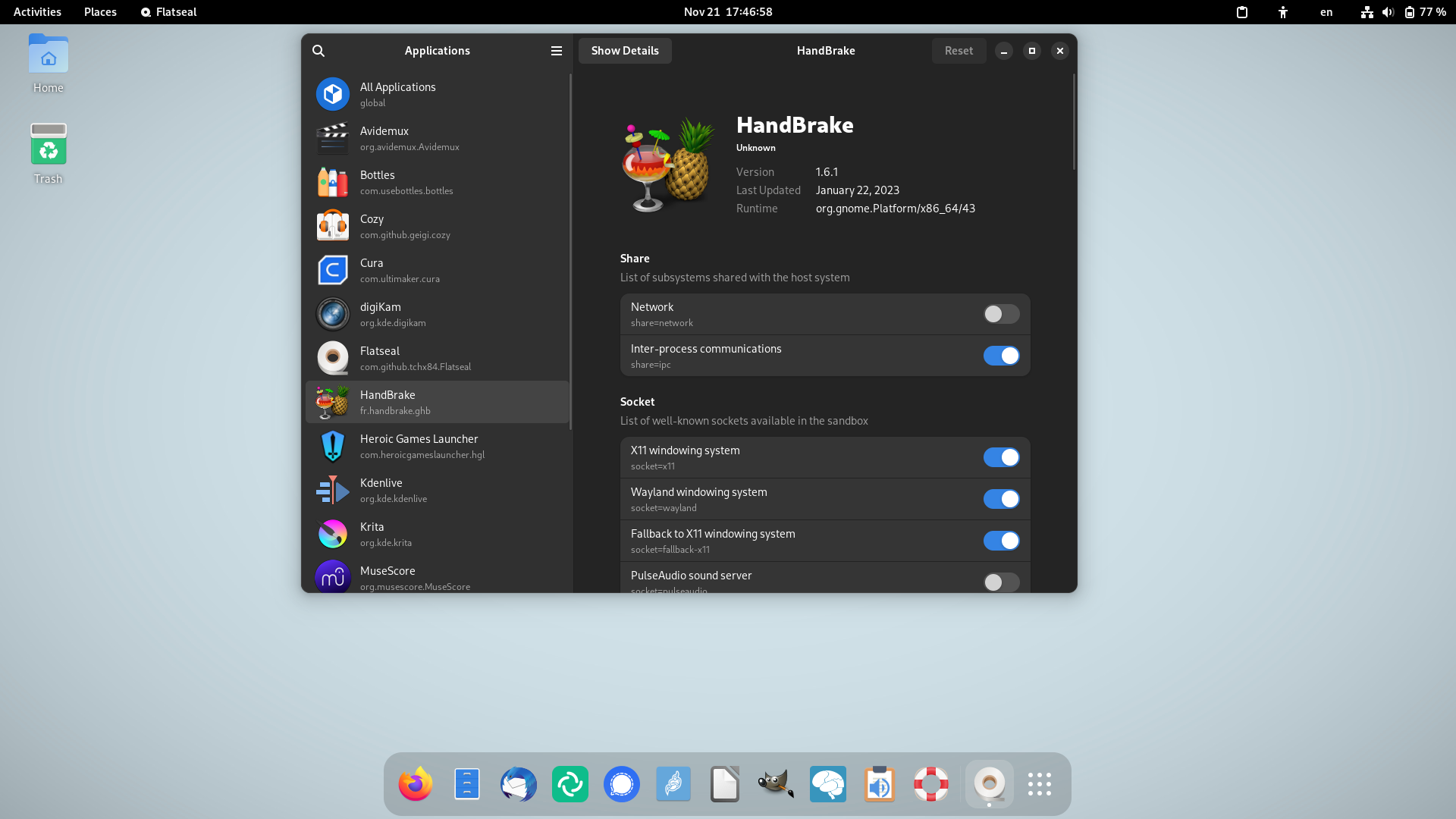Screen dimensions: 1456x819
Task: Select the Kdenlive app icon
Action: click(x=333, y=490)
